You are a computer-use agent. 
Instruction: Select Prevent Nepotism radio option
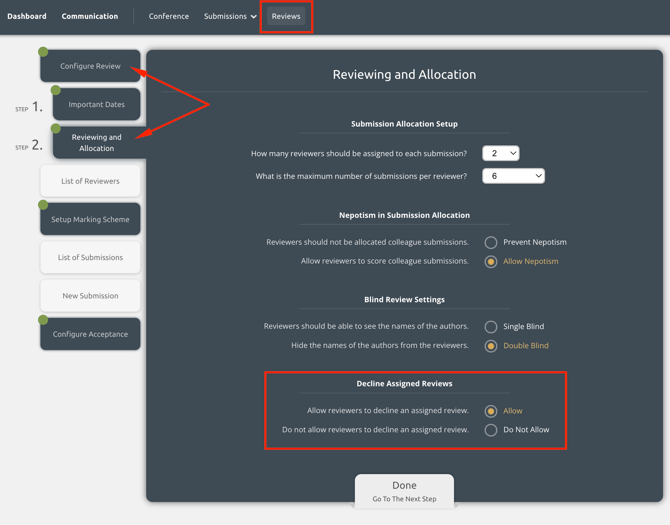click(x=491, y=242)
